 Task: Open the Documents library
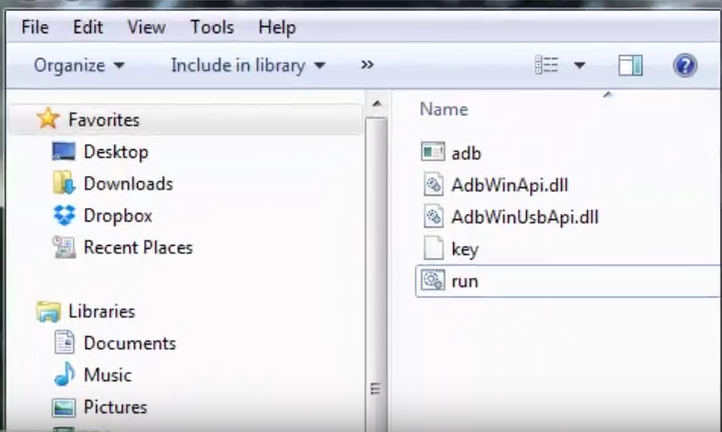(129, 343)
